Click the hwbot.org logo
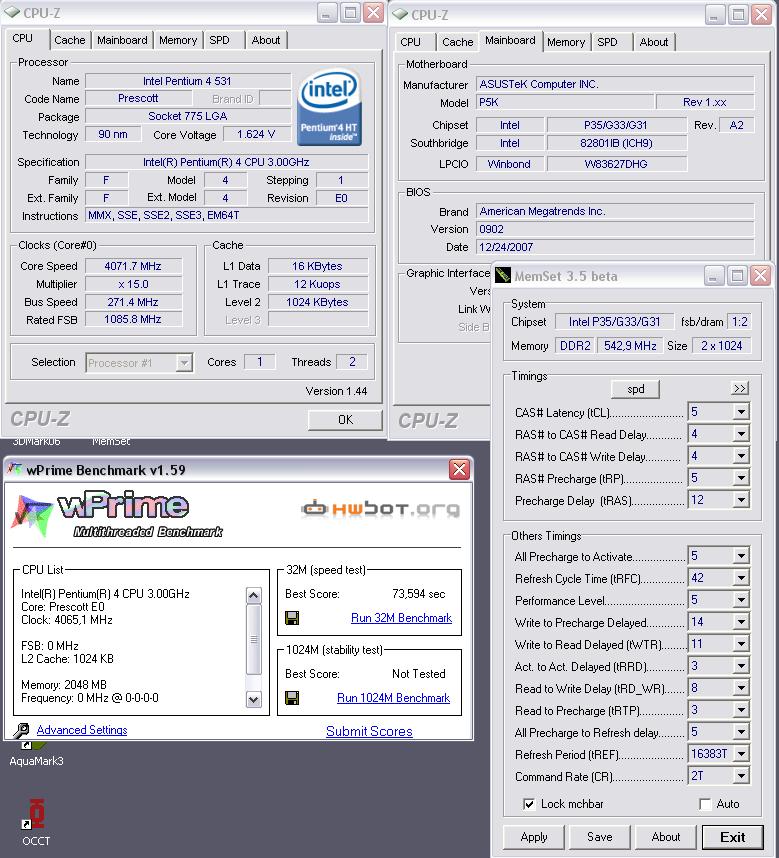Screen dimensions: 779x858 [381, 509]
